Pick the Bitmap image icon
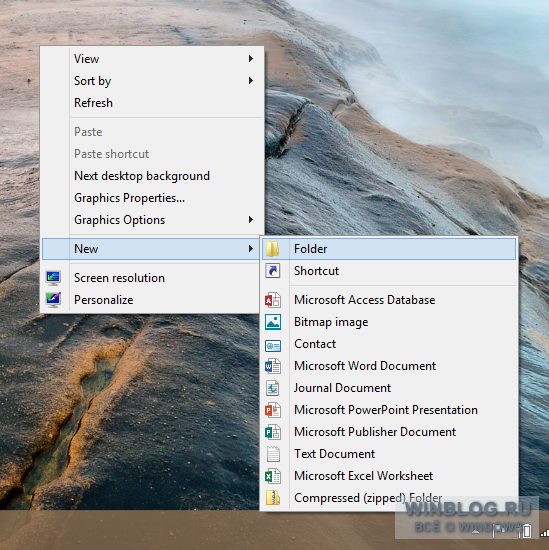Screen dimensions: 549x550 [x=273, y=322]
